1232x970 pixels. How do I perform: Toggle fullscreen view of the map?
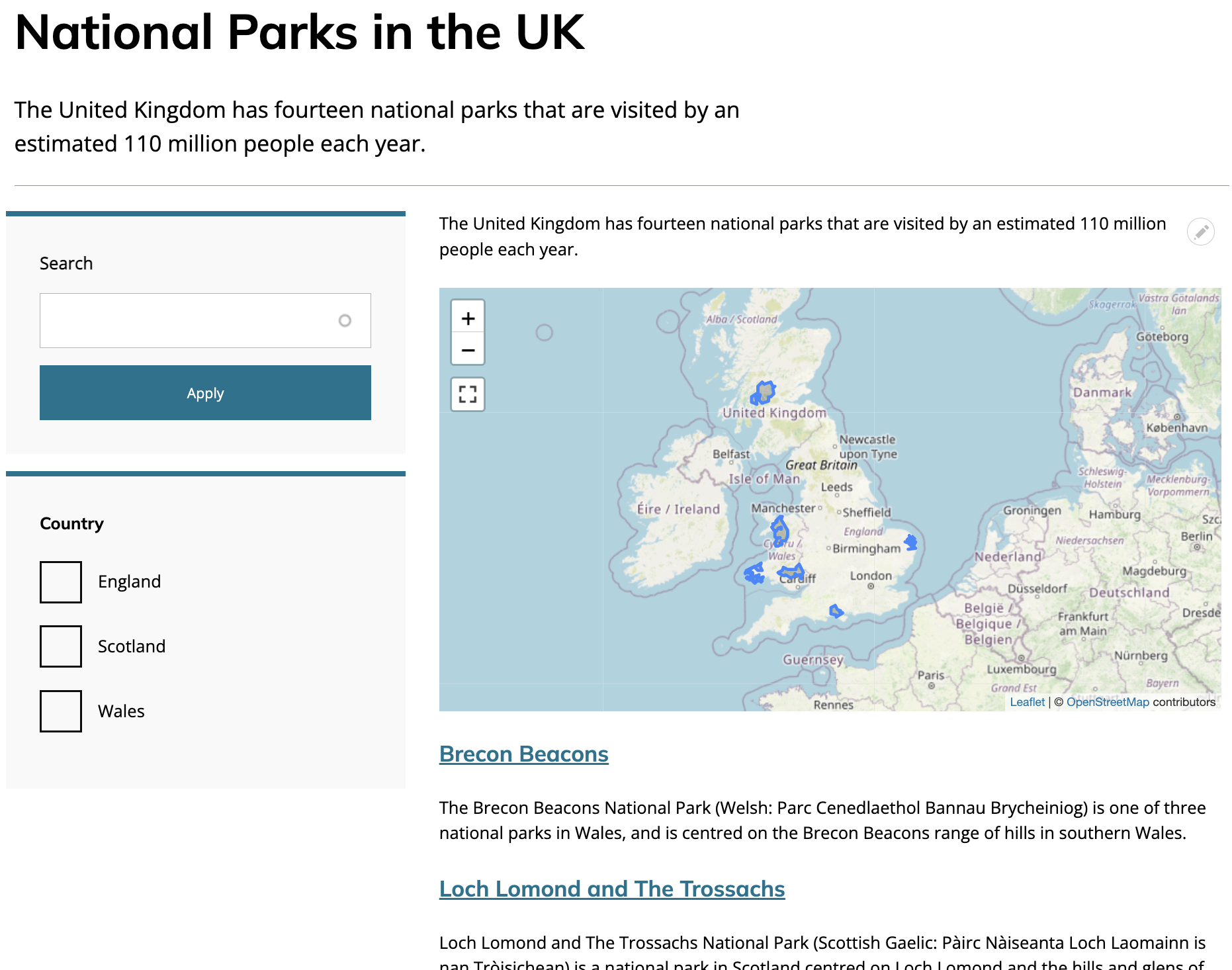point(468,394)
